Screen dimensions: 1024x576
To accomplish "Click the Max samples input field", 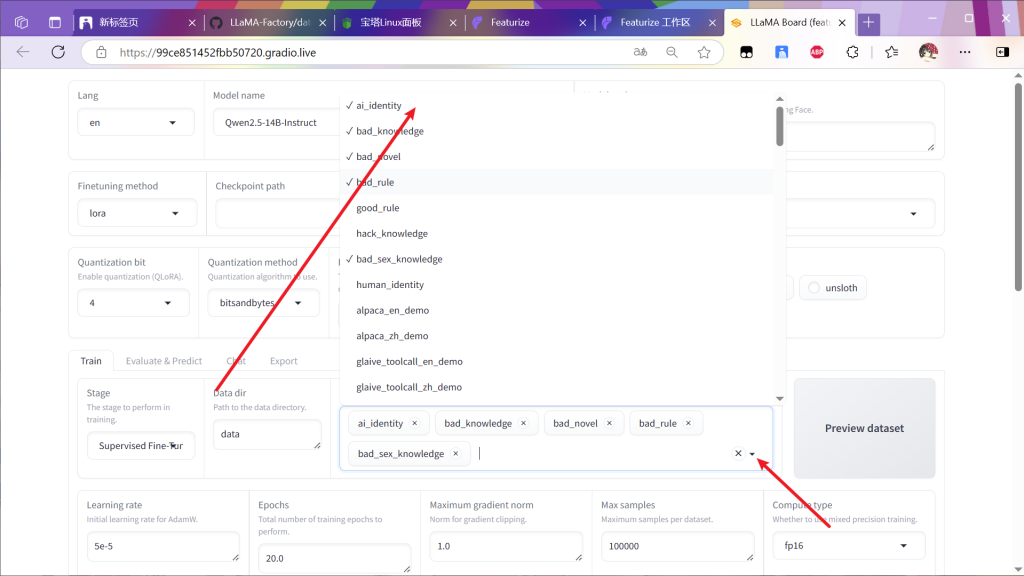I will (x=677, y=547).
